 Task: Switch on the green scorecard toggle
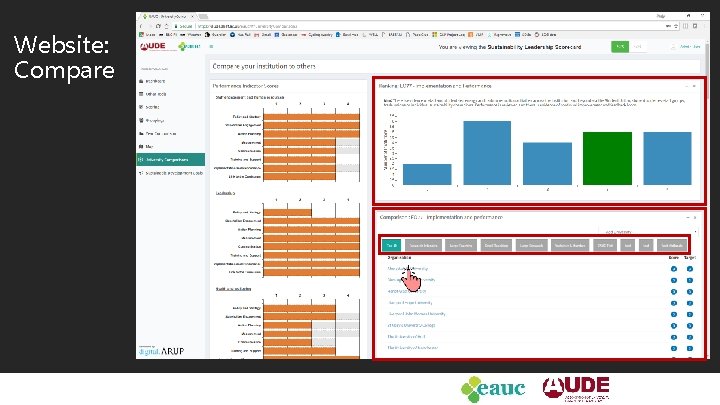tap(620, 47)
